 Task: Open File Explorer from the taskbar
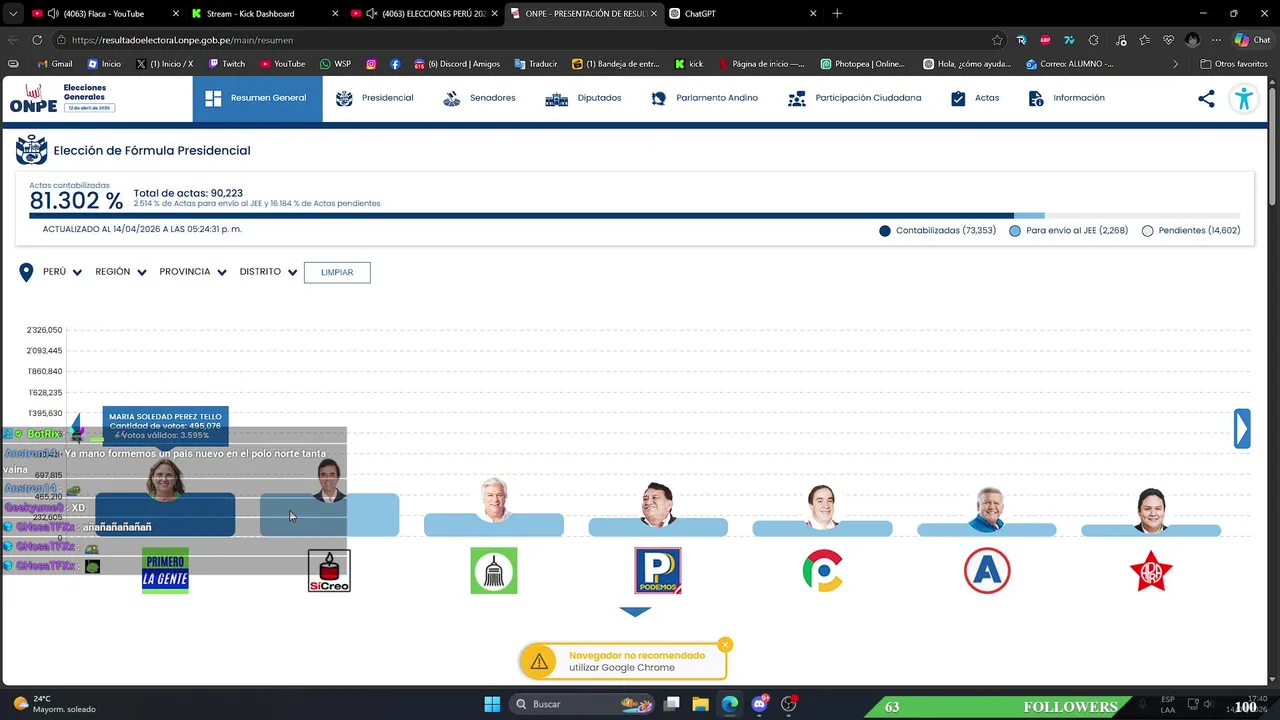pyautogui.click(x=700, y=704)
